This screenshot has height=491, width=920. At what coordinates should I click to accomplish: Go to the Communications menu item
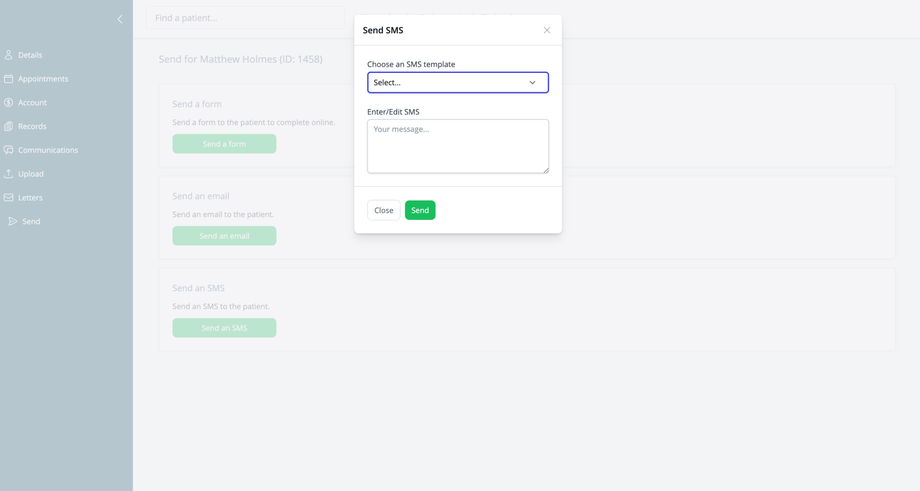(x=48, y=150)
